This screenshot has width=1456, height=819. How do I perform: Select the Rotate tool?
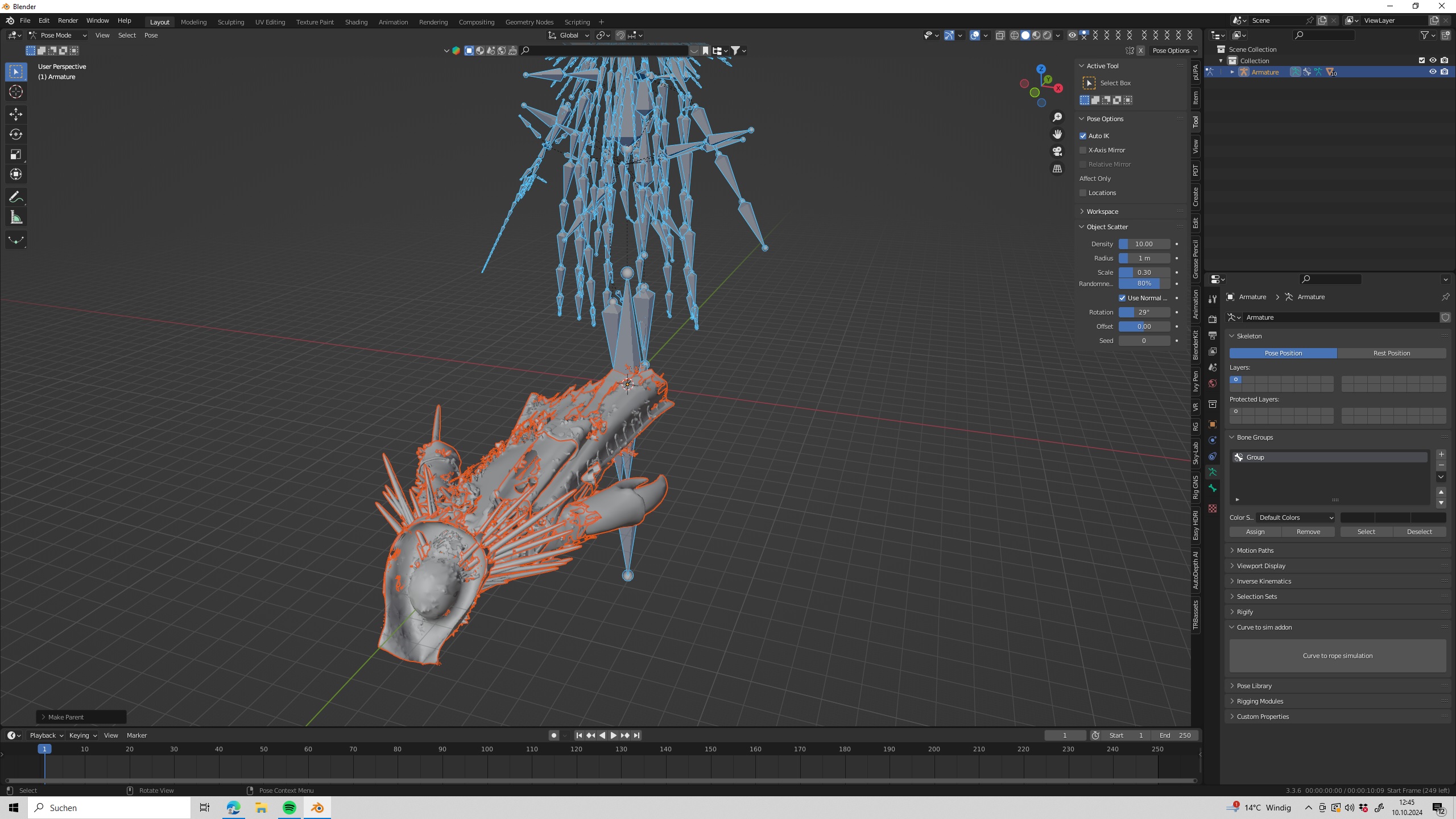click(16, 134)
